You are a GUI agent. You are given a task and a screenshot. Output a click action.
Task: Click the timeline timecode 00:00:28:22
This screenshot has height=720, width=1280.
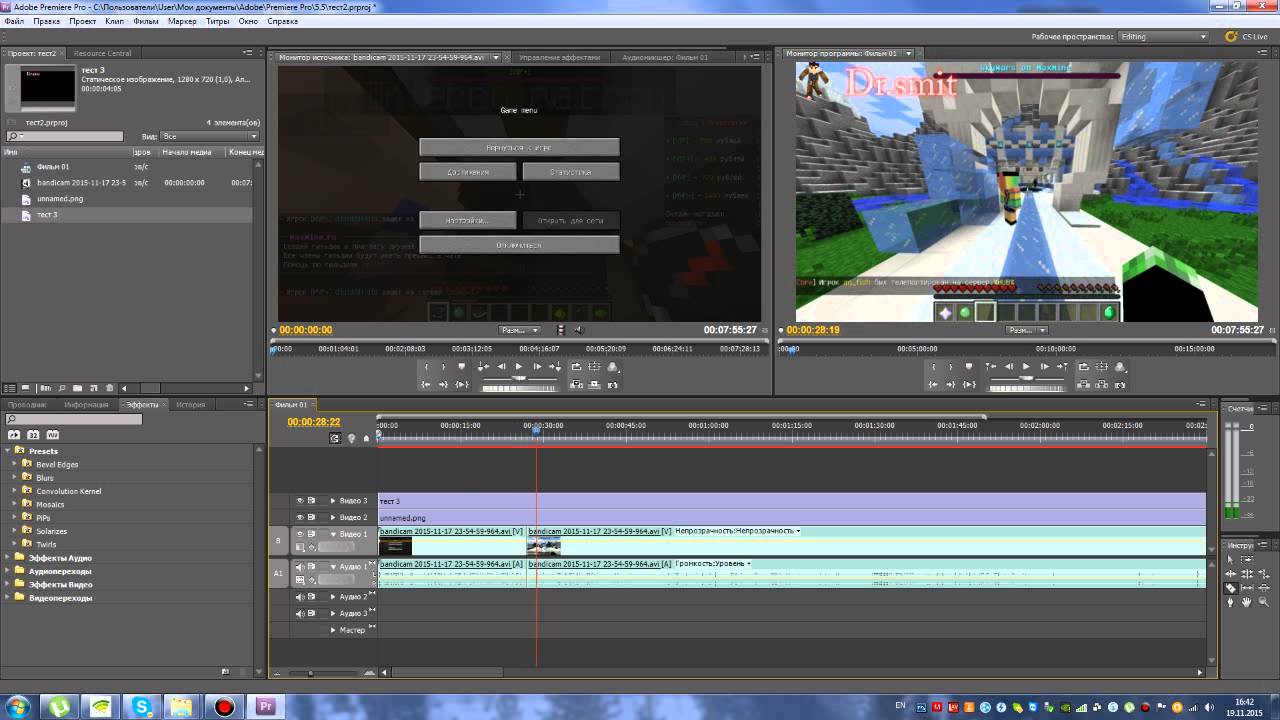click(314, 422)
